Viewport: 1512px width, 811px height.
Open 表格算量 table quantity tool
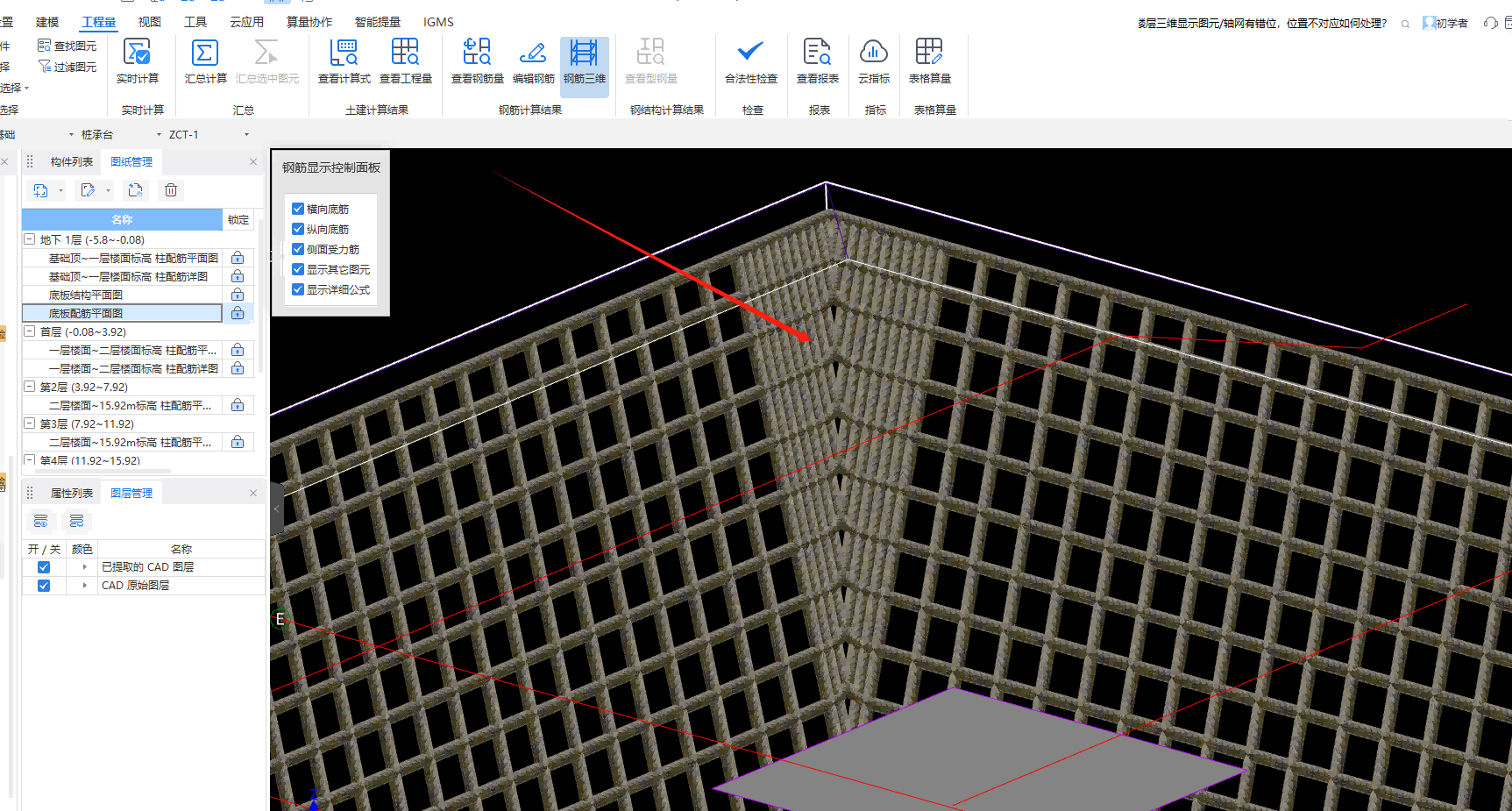click(930, 61)
